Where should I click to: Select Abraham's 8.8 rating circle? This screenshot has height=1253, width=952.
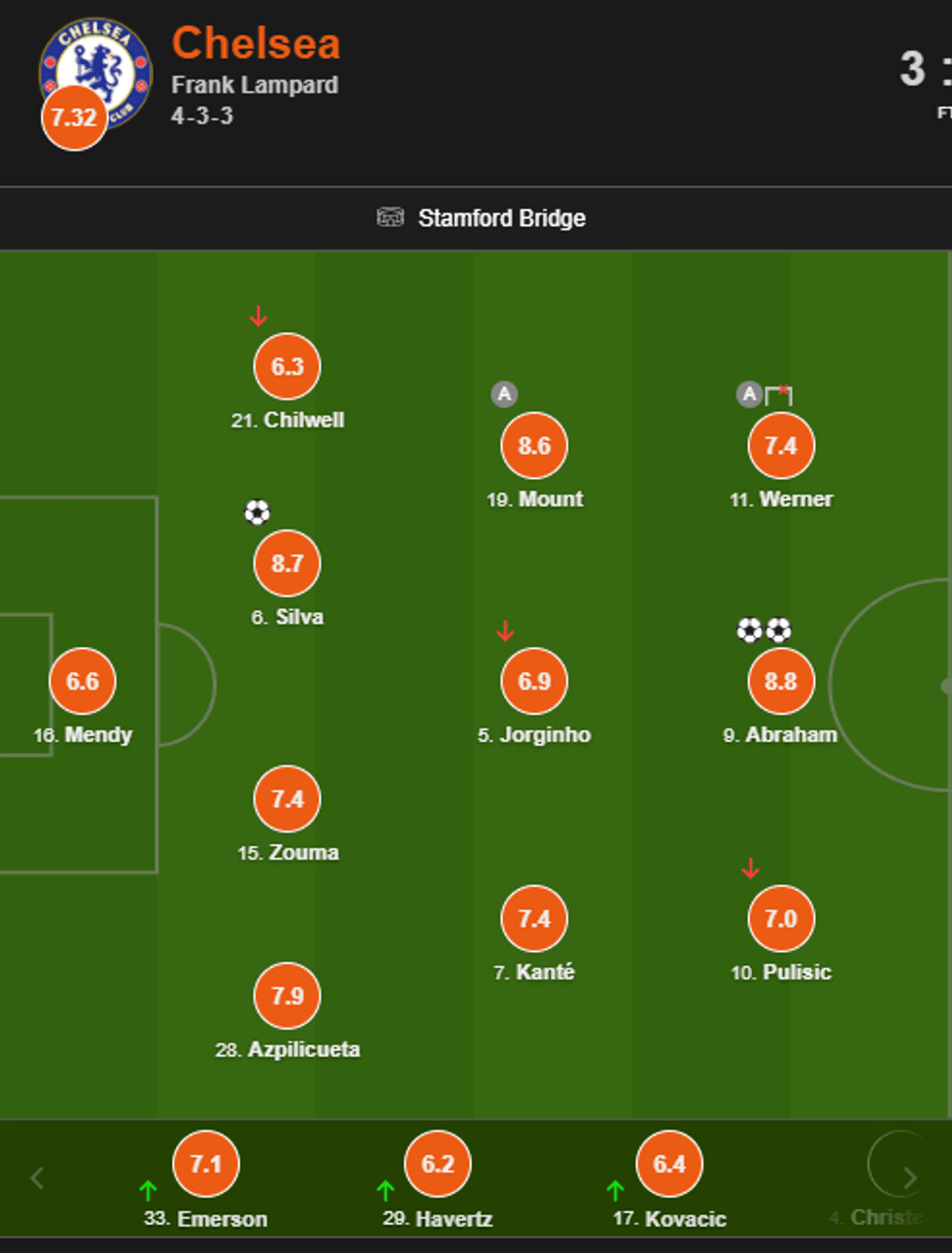click(x=781, y=681)
